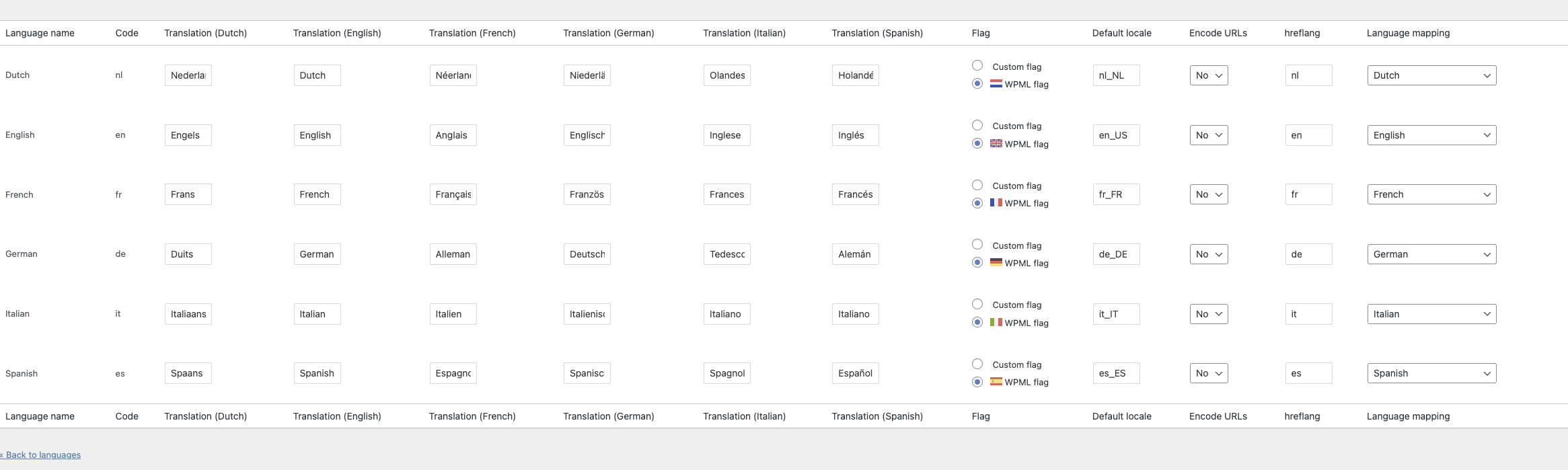Open Encode URLs dropdown for Dutch
Image resolution: width=1568 pixels, height=470 pixels.
point(1209,75)
